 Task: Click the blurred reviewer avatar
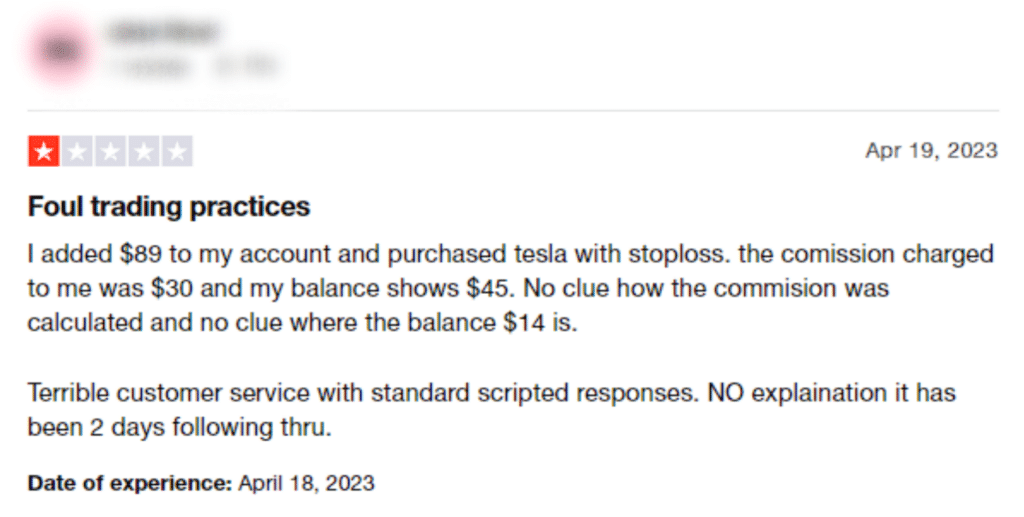click(62, 51)
